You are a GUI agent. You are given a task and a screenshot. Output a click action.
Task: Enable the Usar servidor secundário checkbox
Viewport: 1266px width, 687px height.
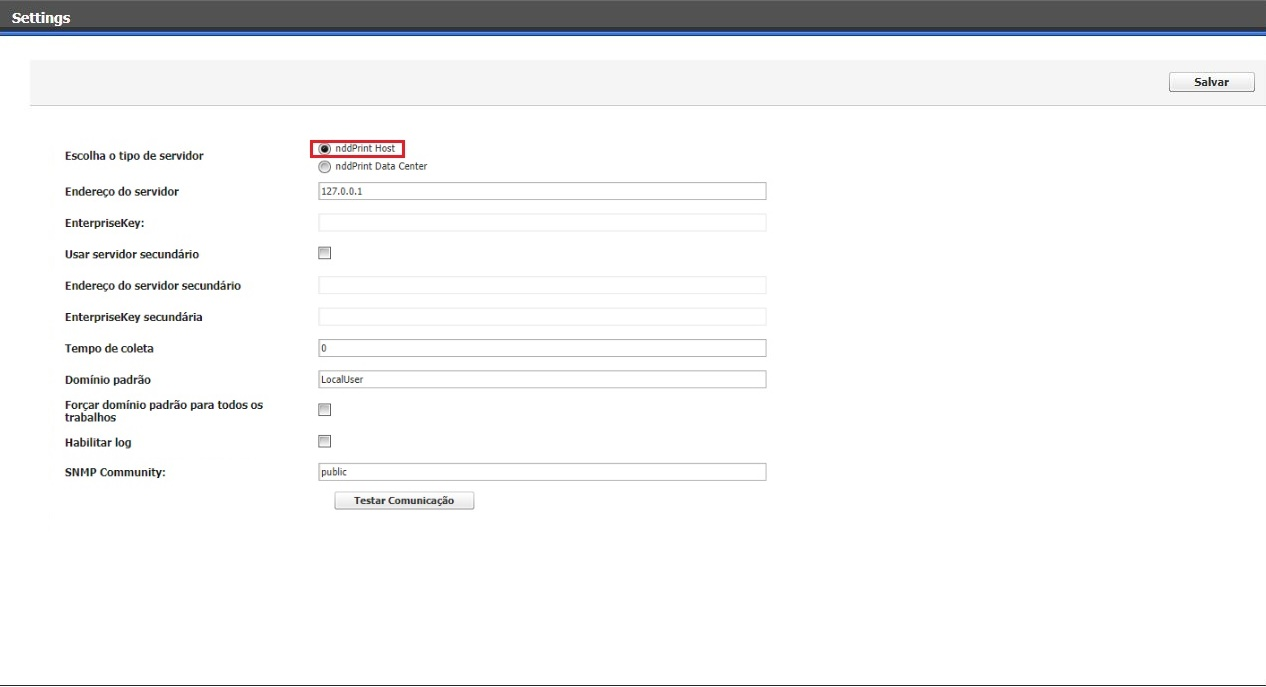[324, 254]
